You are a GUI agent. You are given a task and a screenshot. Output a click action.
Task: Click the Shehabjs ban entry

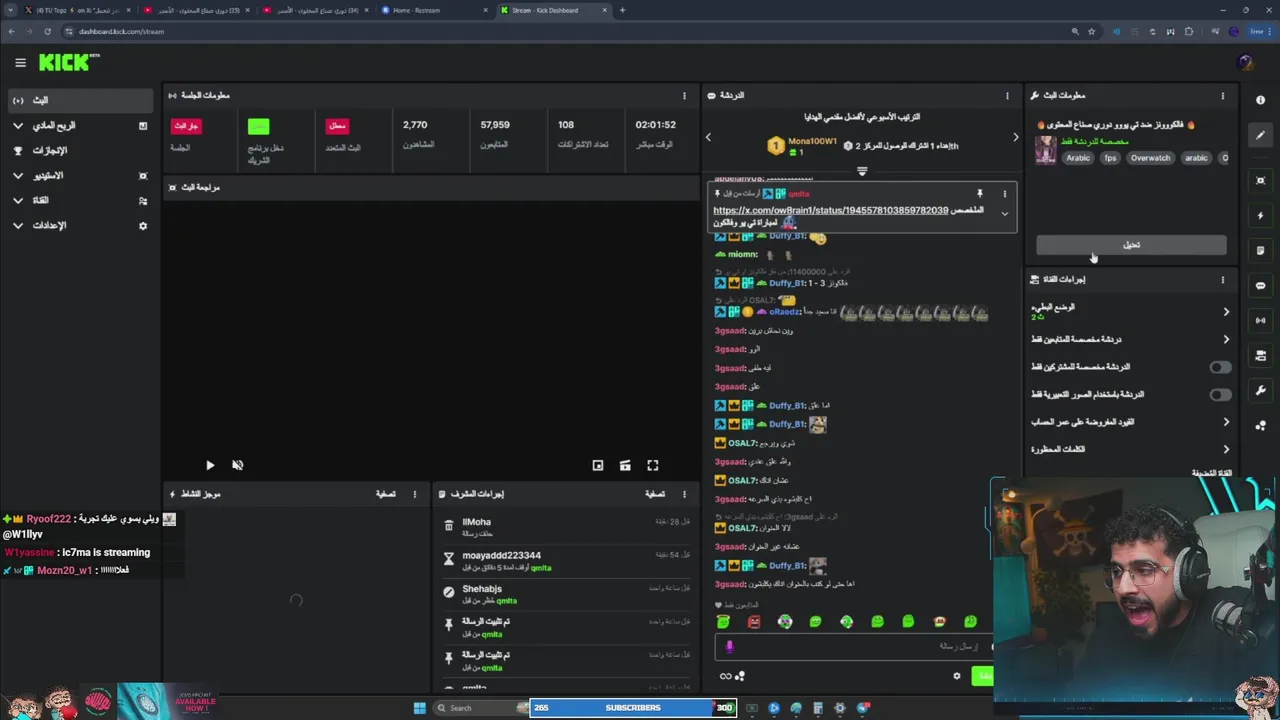(x=566, y=595)
